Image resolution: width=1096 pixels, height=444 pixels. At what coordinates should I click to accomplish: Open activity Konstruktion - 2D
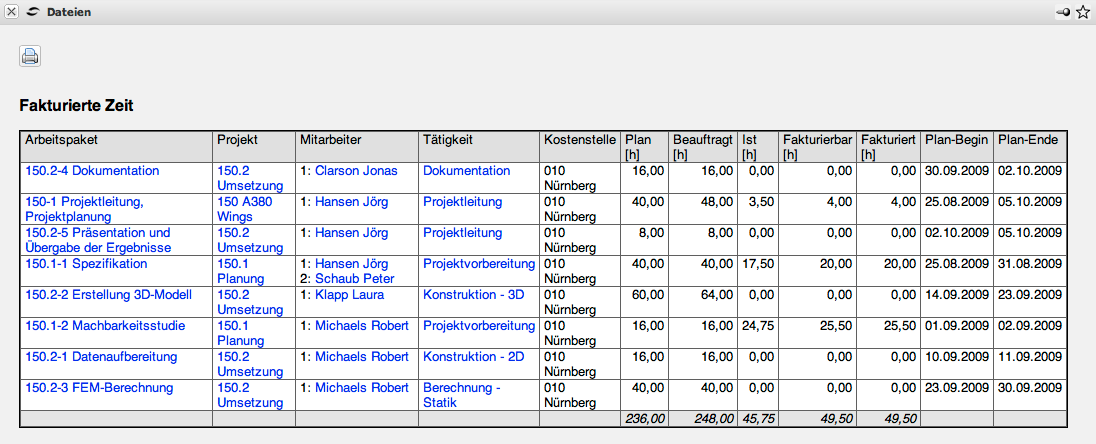[x=473, y=357]
